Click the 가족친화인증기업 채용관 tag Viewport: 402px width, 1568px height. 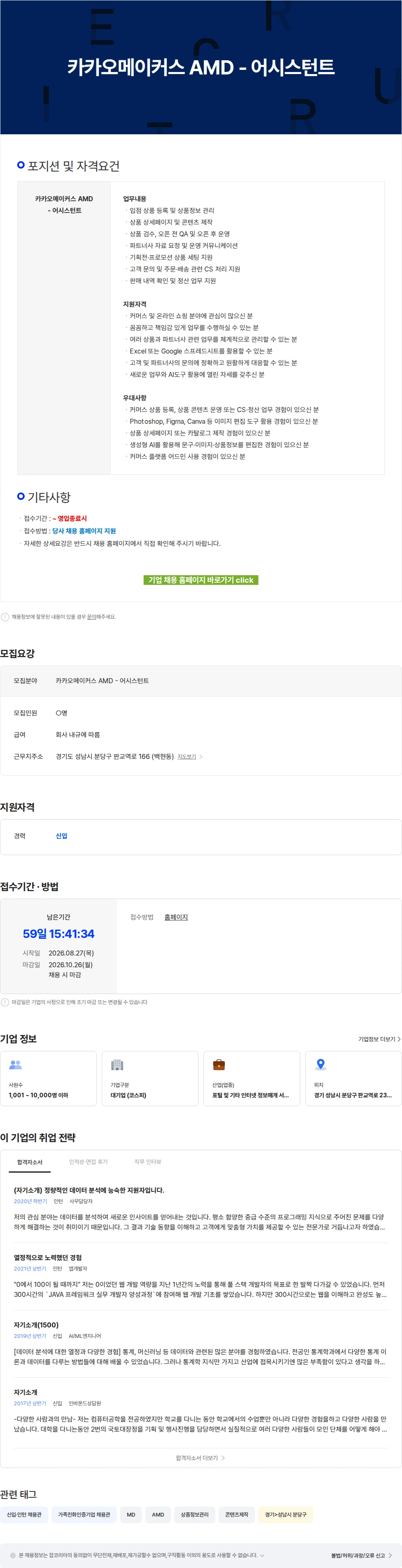[84, 1514]
